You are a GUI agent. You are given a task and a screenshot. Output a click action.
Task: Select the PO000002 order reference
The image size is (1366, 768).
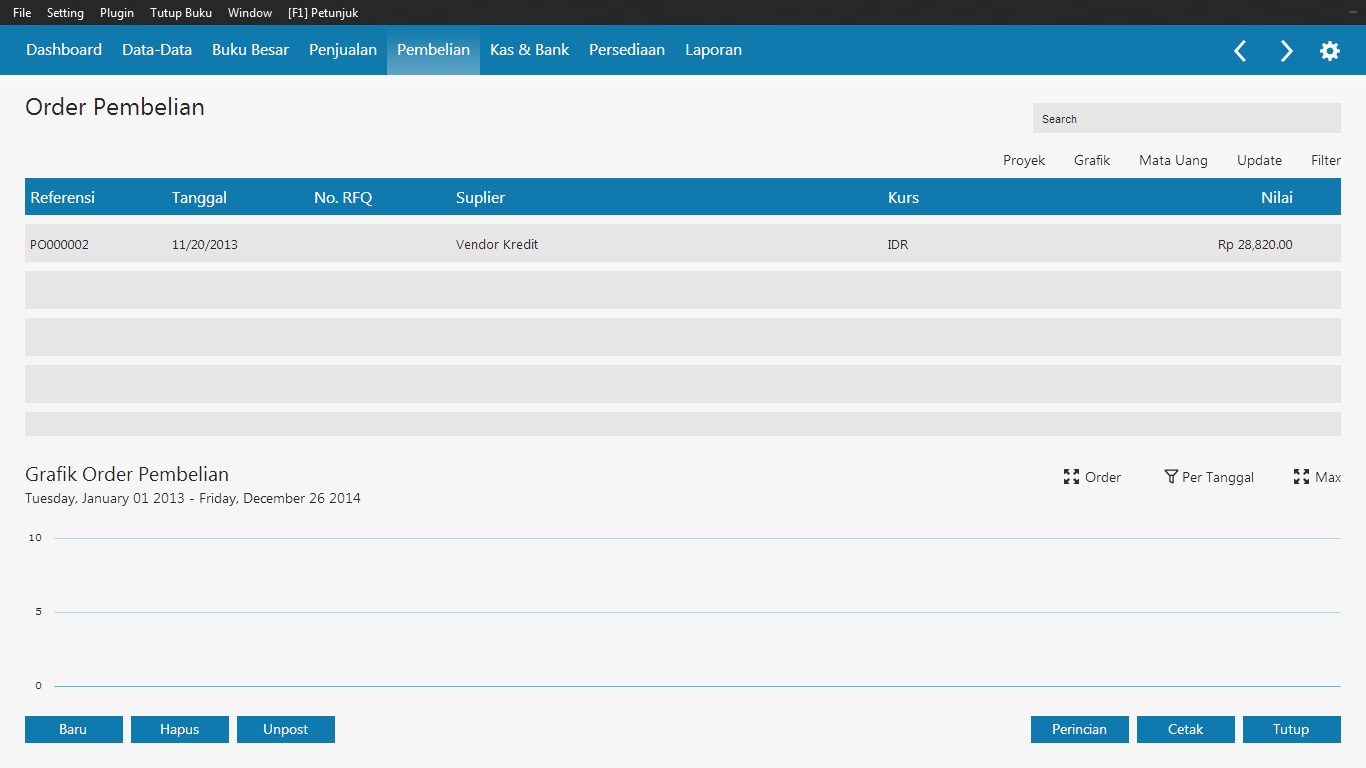[x=59, y=244]
